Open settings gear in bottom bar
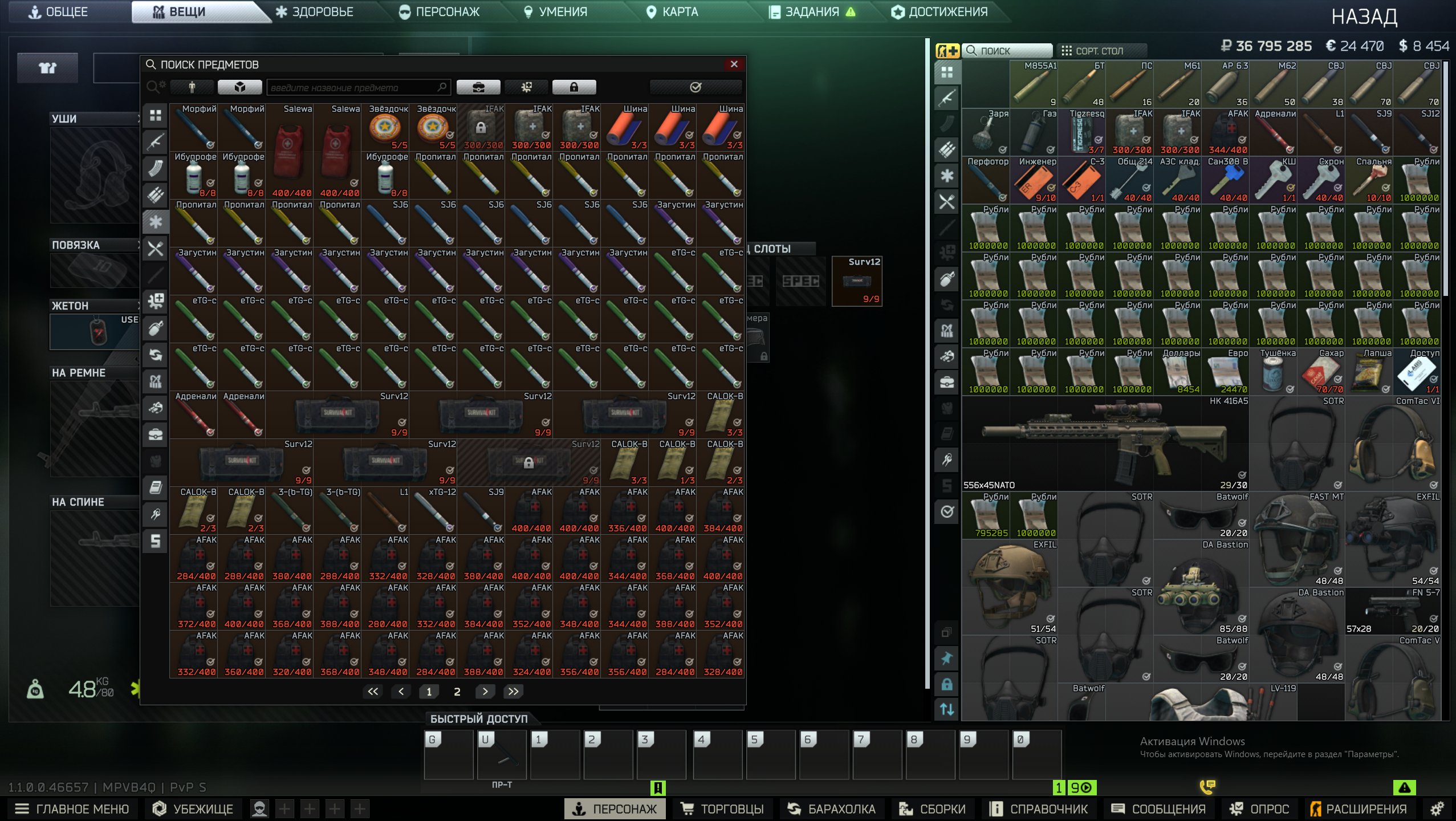Image resolution: width=1456 pixels, height=821 pixels. 1437,808
